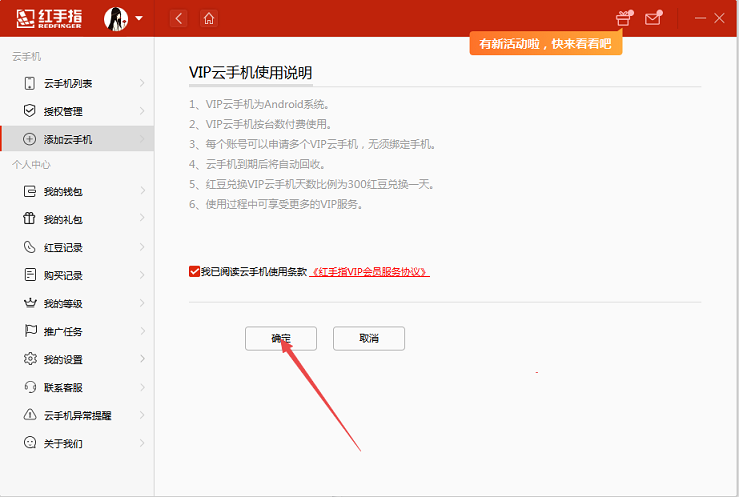This screenshot has height=497, width=739.
Task: Open the mail messages icon
Action: click(653, 18)
